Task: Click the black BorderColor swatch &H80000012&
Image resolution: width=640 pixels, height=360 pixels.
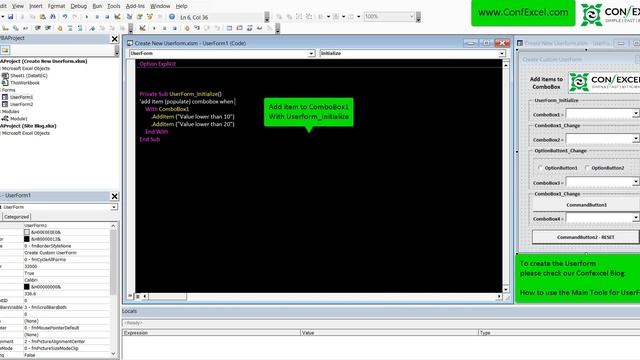Action: [27, 239]
